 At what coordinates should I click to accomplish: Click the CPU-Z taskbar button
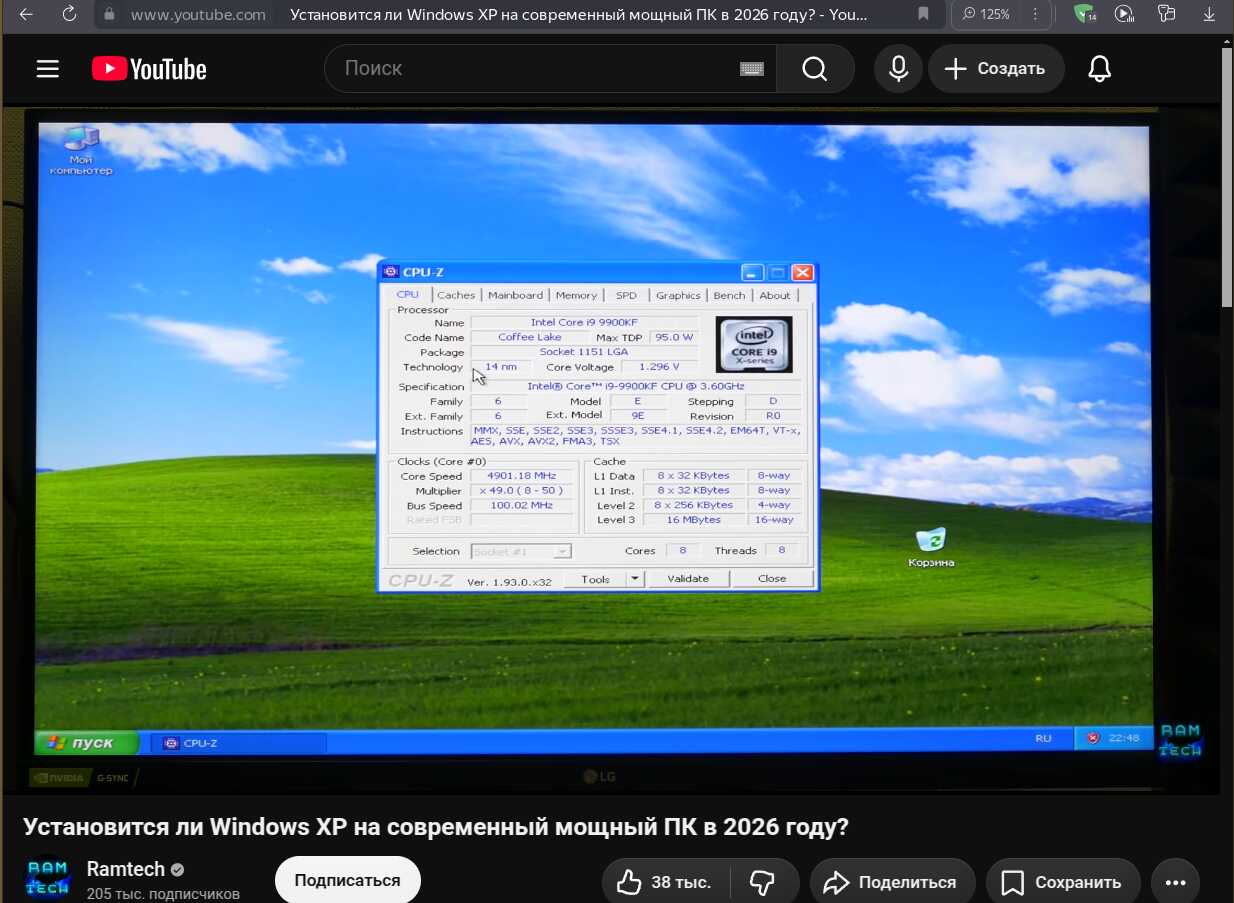pyautogui.click(x=238, y=743)
